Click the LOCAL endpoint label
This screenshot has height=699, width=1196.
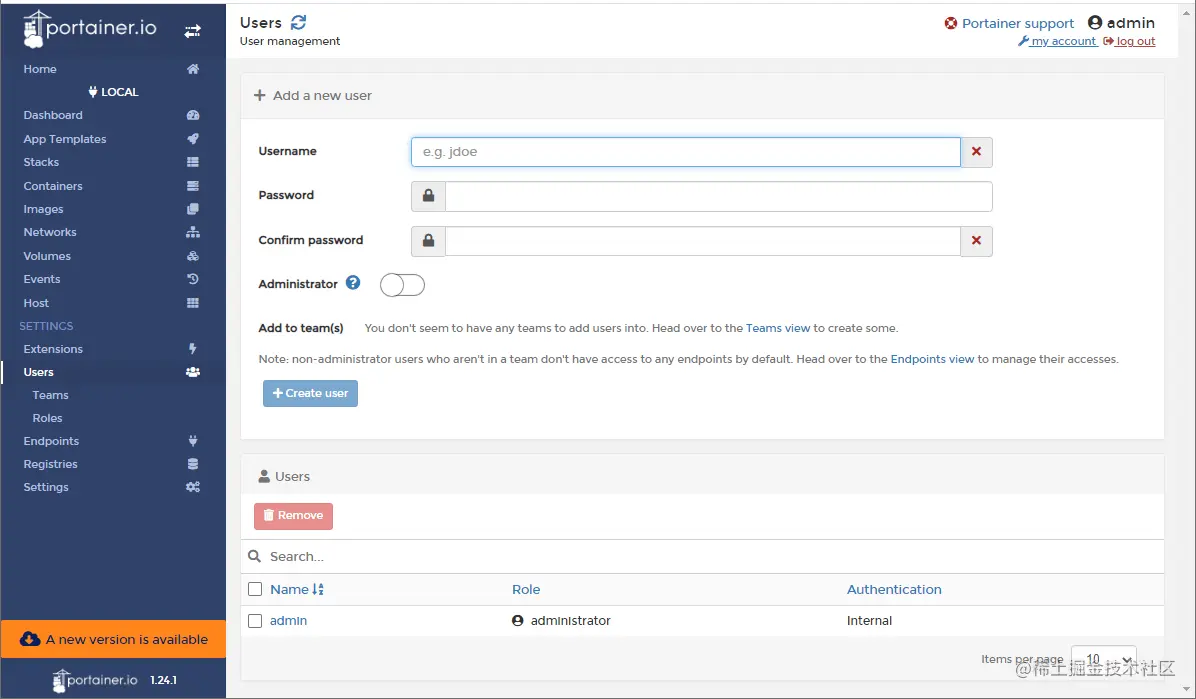113,92
